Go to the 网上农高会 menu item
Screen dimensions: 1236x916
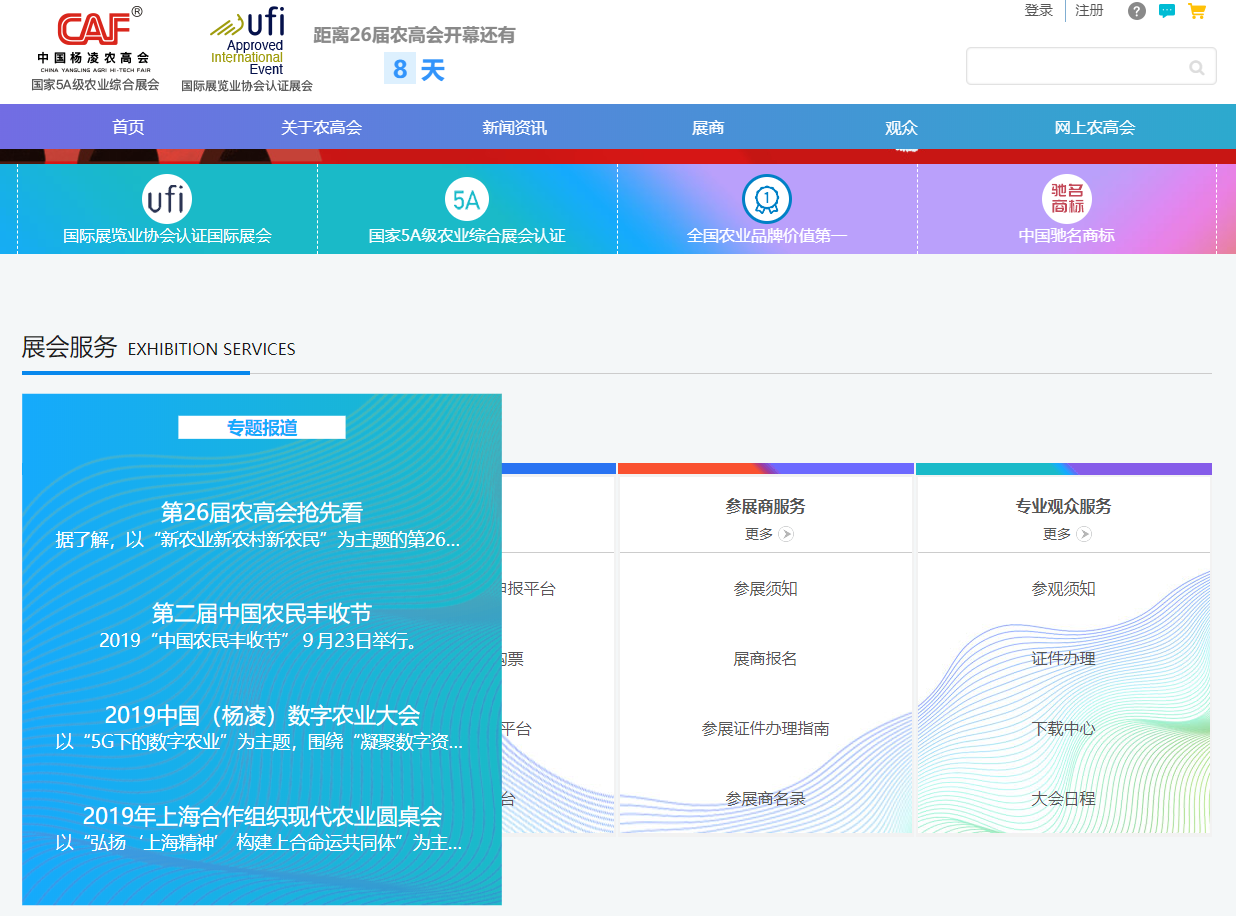[x=1094, y=127]
